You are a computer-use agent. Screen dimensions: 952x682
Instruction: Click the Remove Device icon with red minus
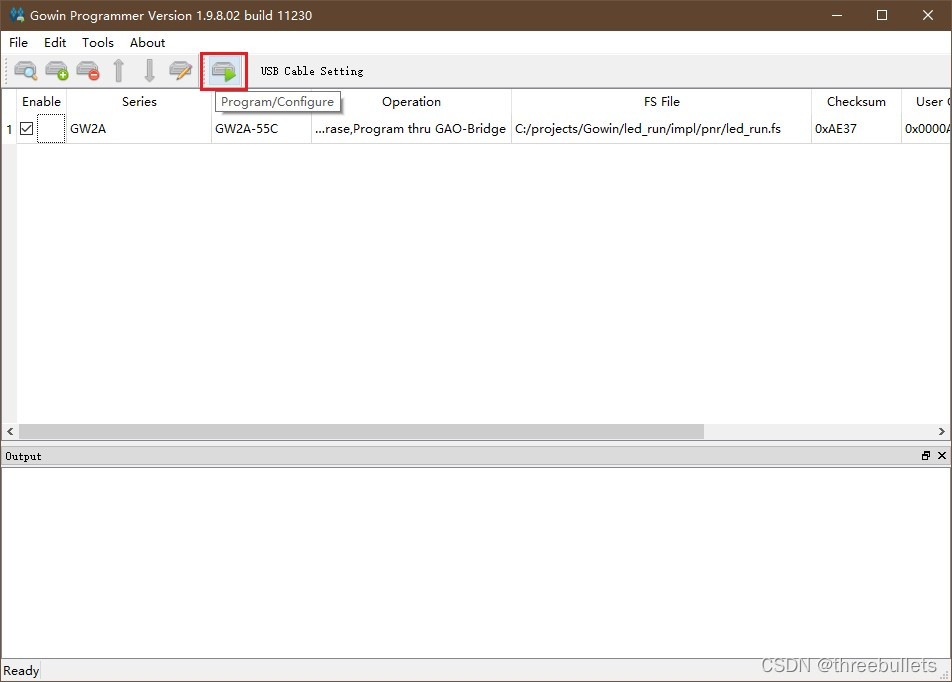tap(88, 71)
